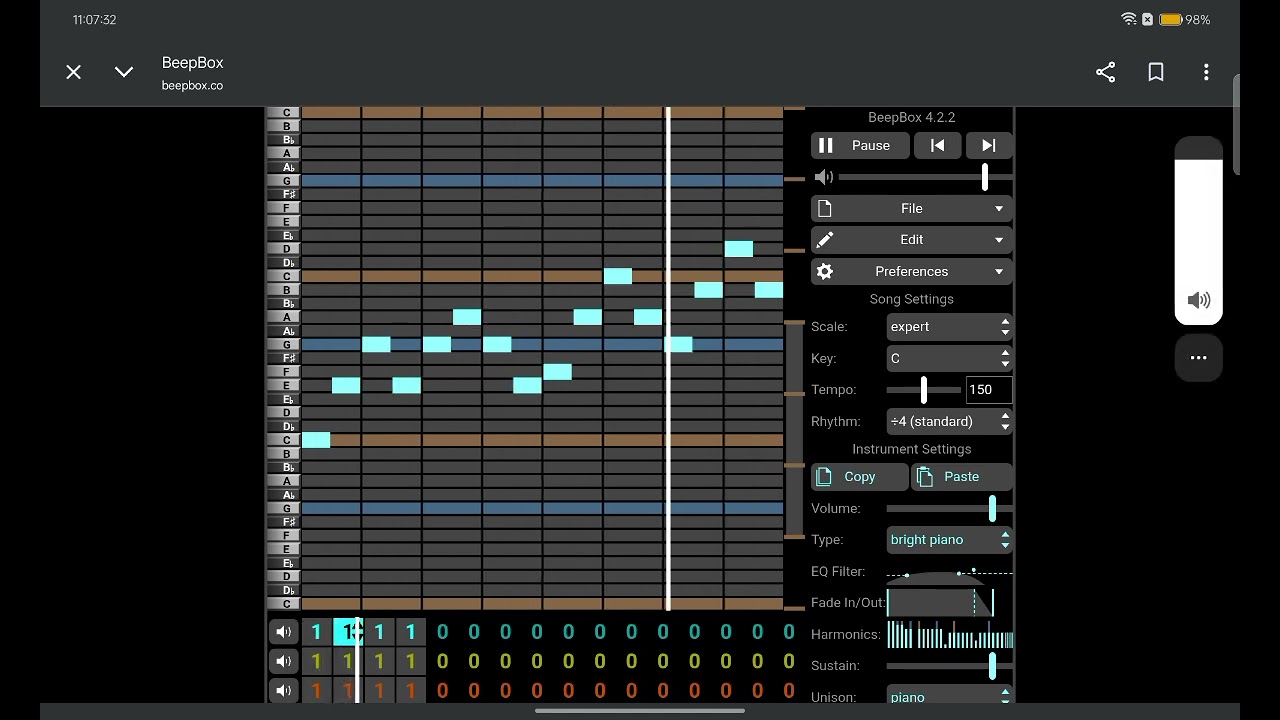Click the browser page scrollbar
1280x720 pixels.
1236,124
